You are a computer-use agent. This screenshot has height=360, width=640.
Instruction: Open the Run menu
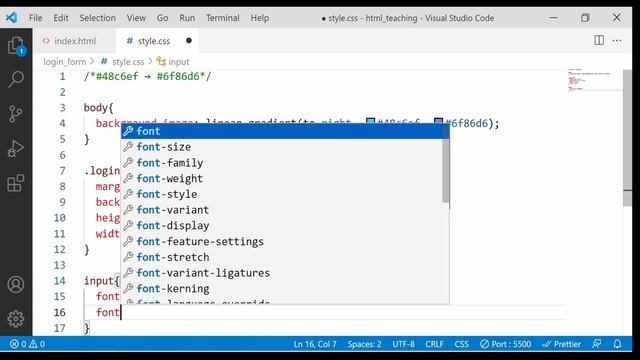click(x=187, y=18)
